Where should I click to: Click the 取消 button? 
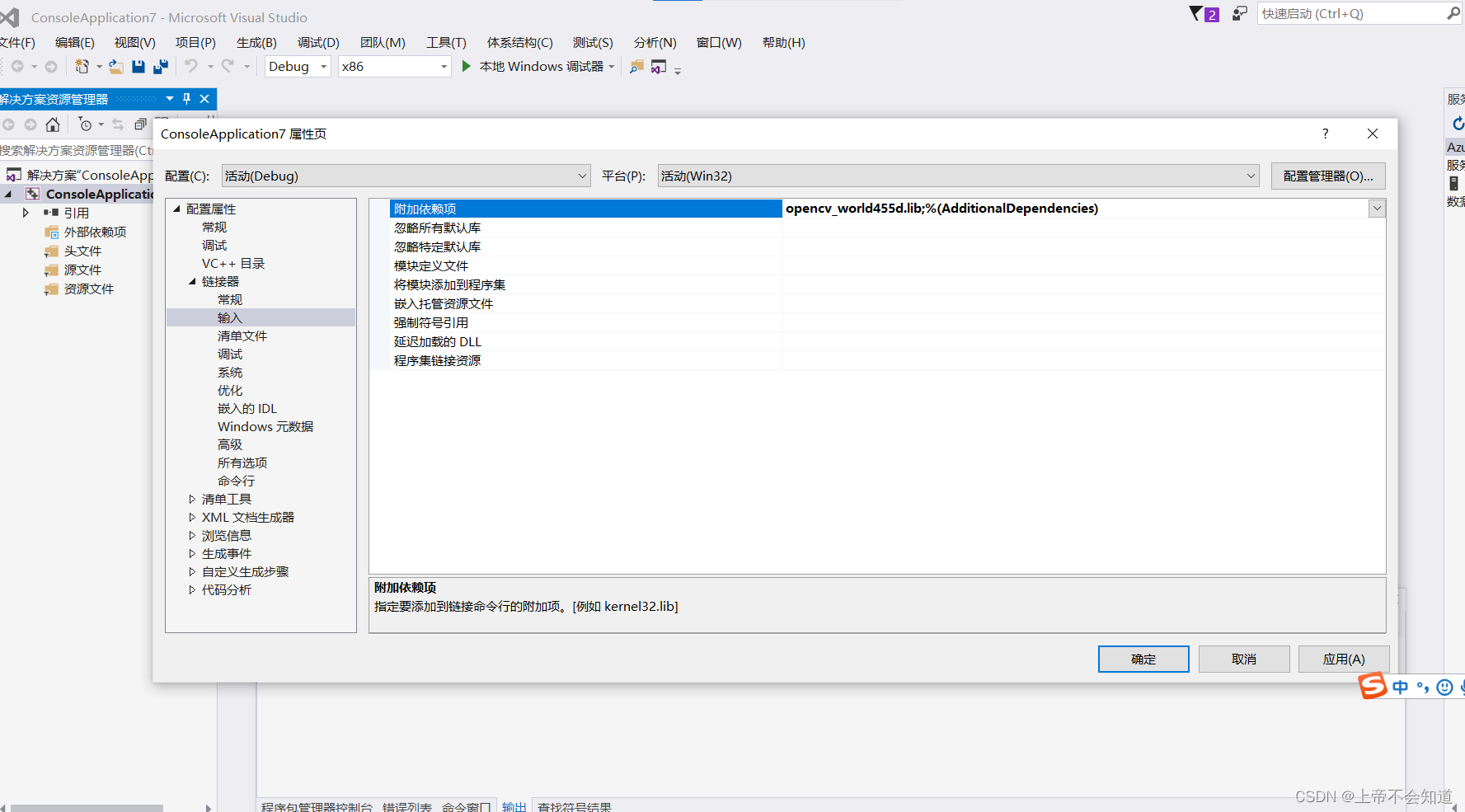[1244, 659]
